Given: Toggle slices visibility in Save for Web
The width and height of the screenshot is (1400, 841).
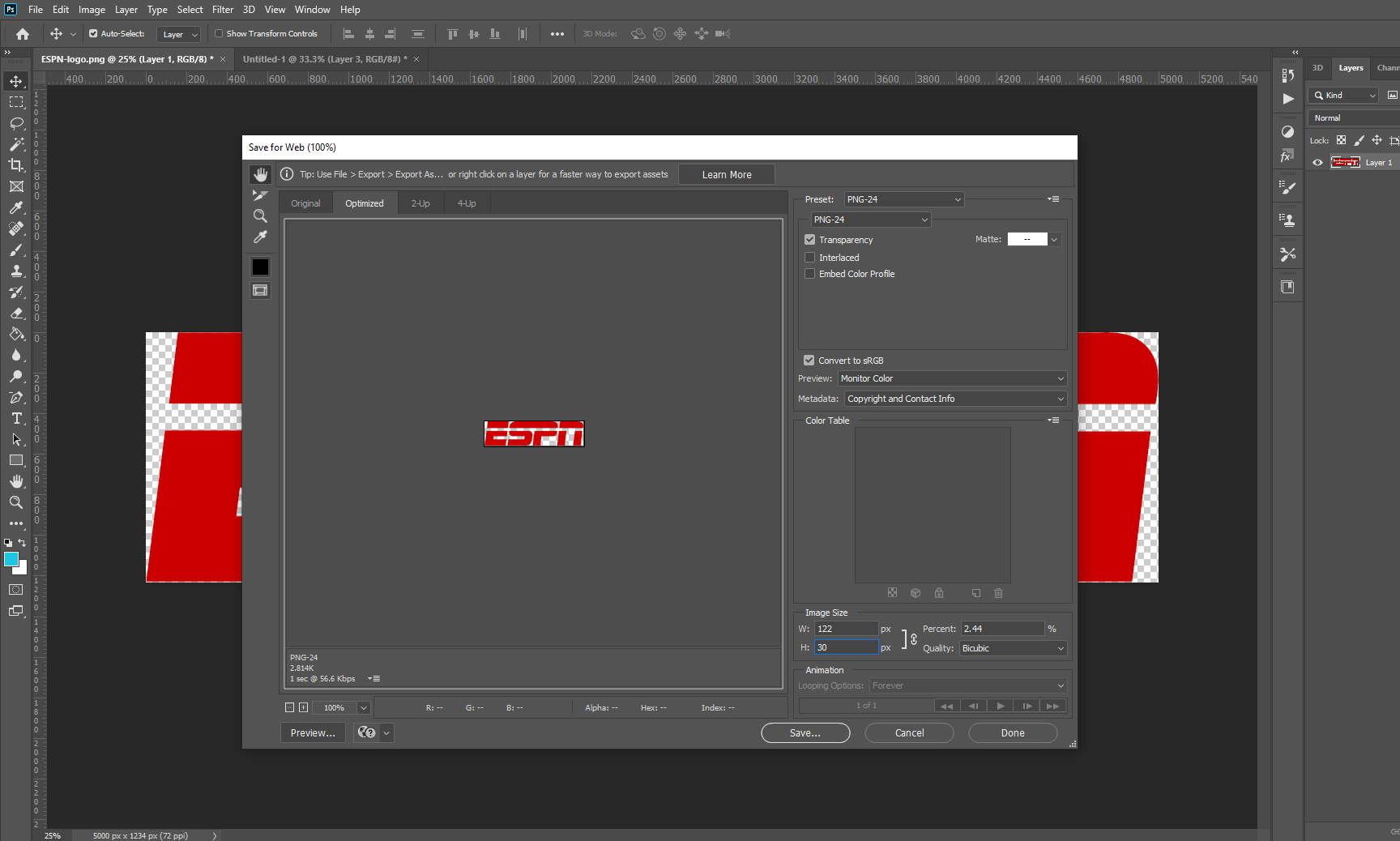Looking at the screenshot, I should click(x=260, y=290).
